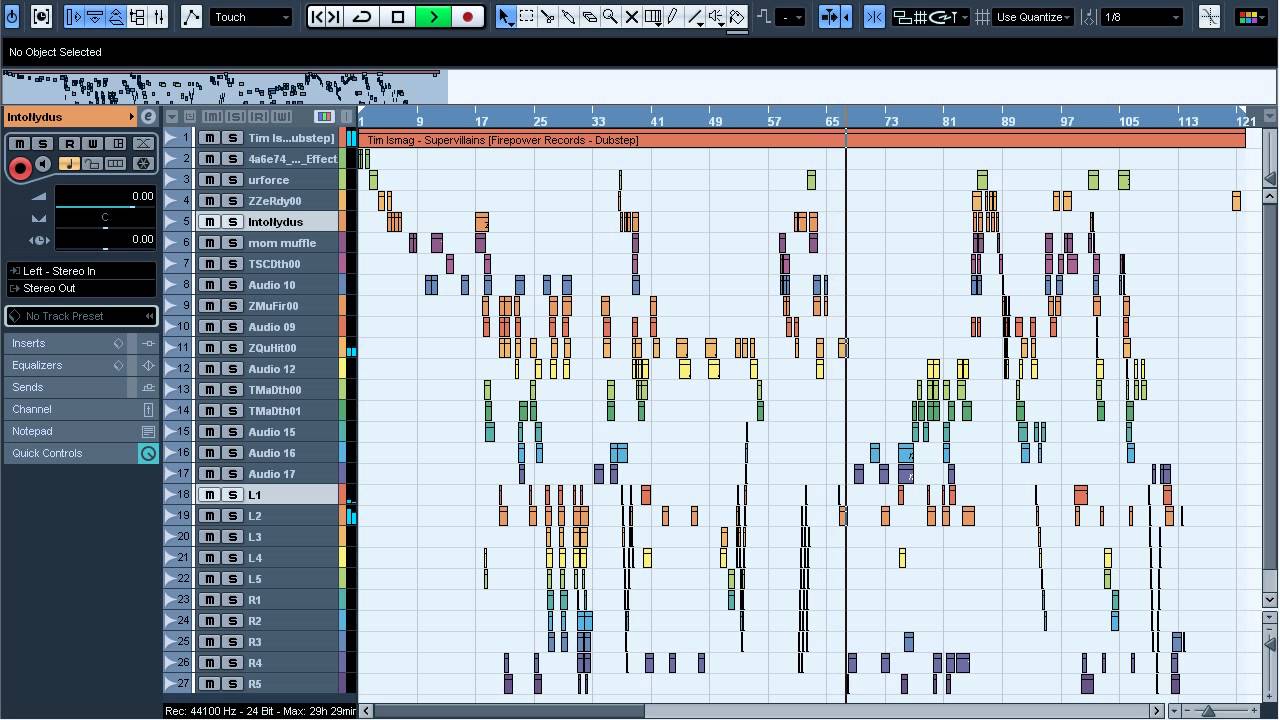Open the Inserts inspector section
1280x720 pixels.
[x=82, y=343]
